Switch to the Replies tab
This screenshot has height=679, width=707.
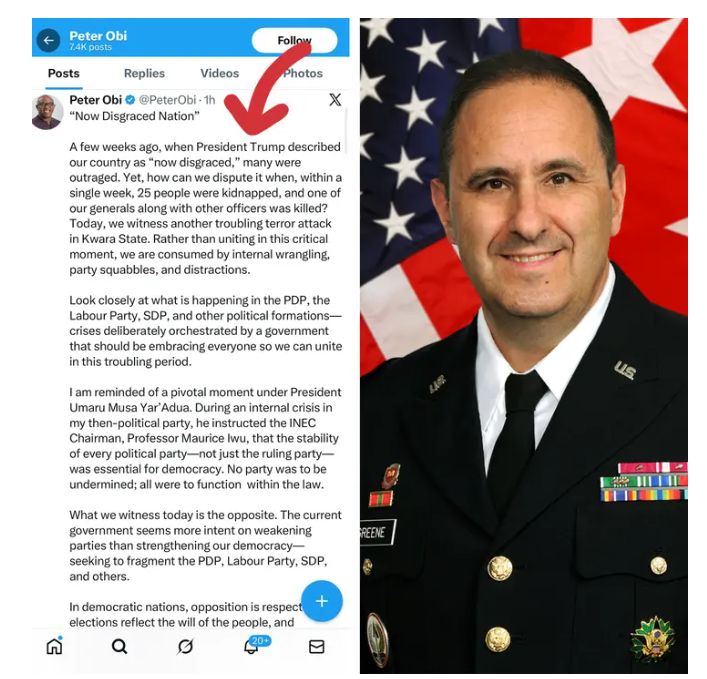(x=144, y=73)
